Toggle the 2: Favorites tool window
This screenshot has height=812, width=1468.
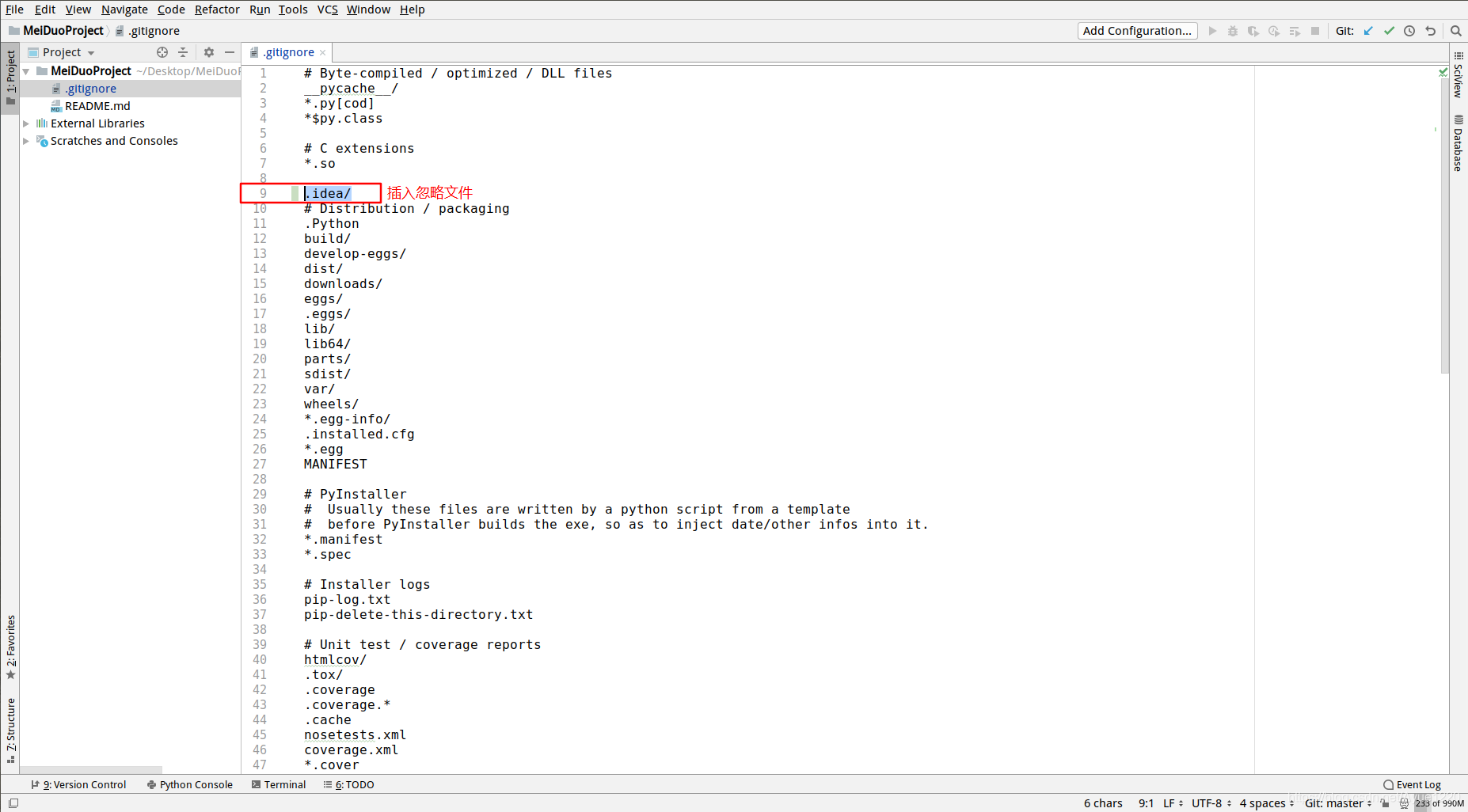click(x=10, y=647)
